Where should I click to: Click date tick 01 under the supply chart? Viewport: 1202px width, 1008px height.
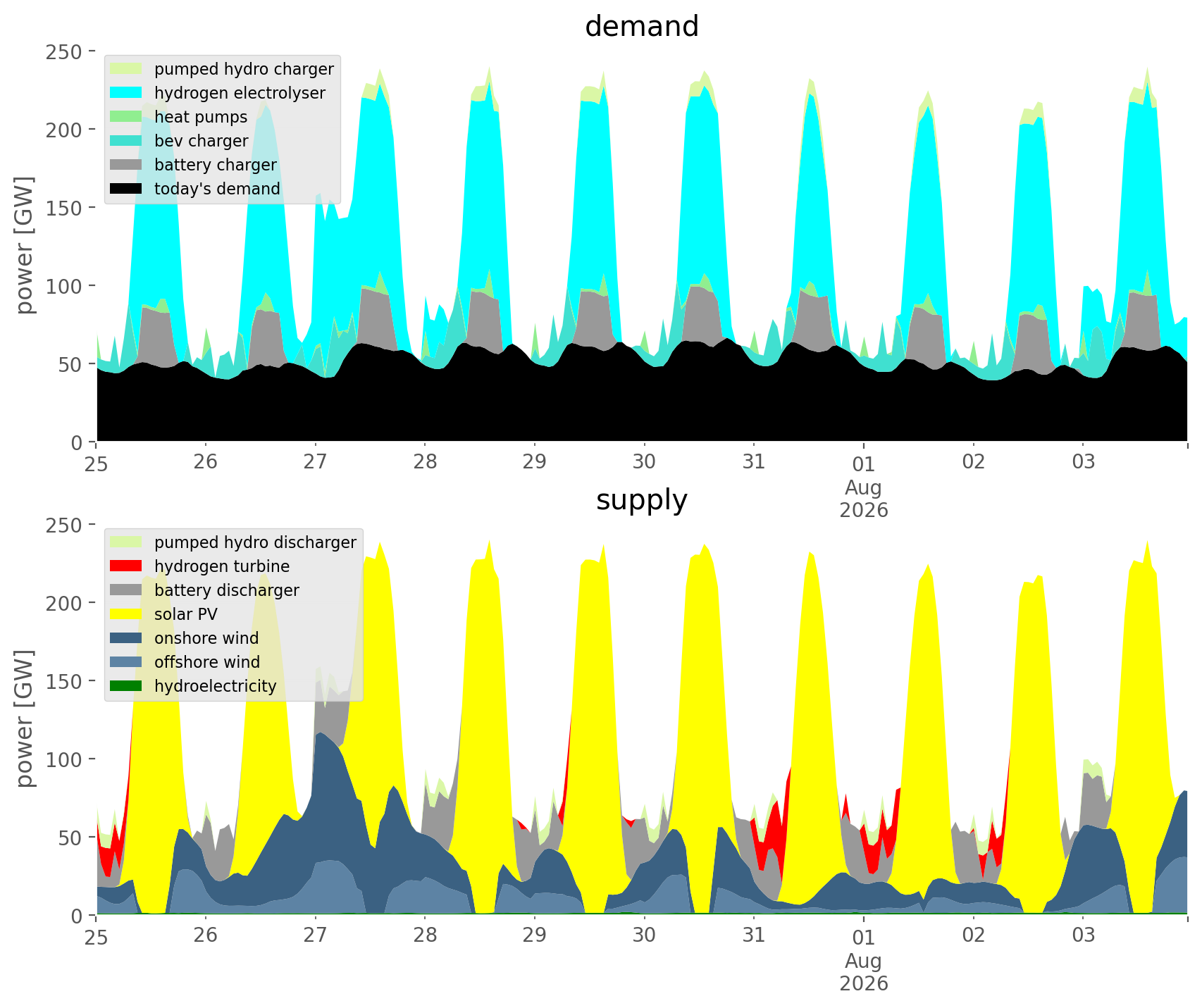864,938
